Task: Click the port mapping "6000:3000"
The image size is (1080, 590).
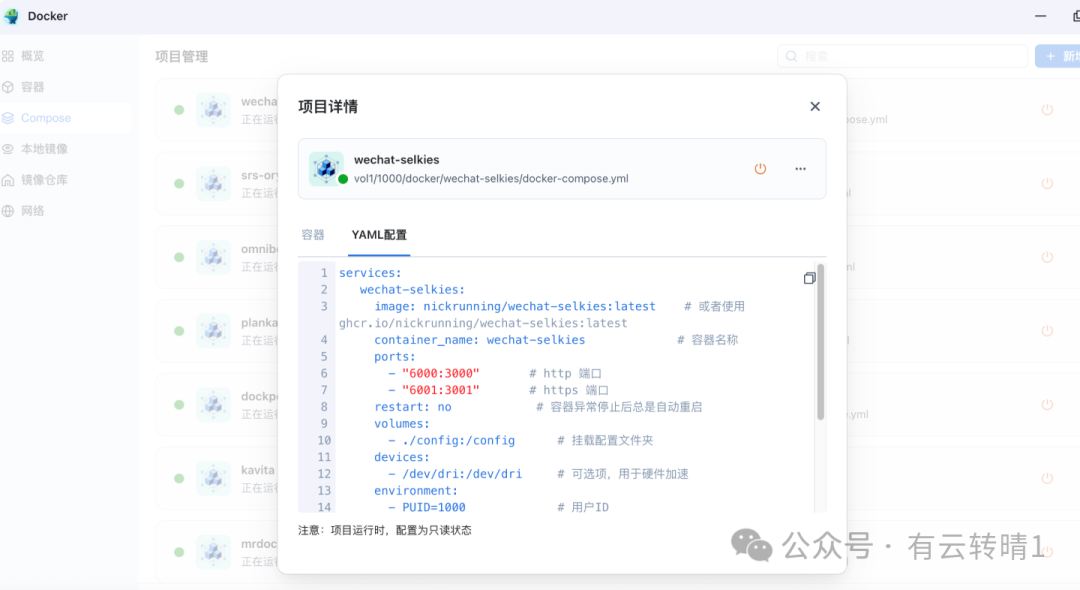Action: [x=440, y=373]
